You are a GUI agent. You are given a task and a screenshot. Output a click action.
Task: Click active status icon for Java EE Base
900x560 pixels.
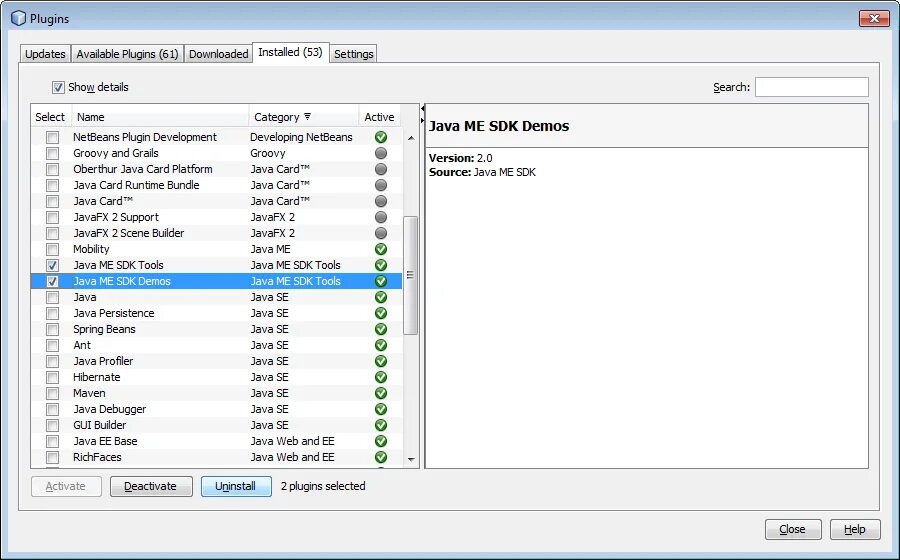381,441
